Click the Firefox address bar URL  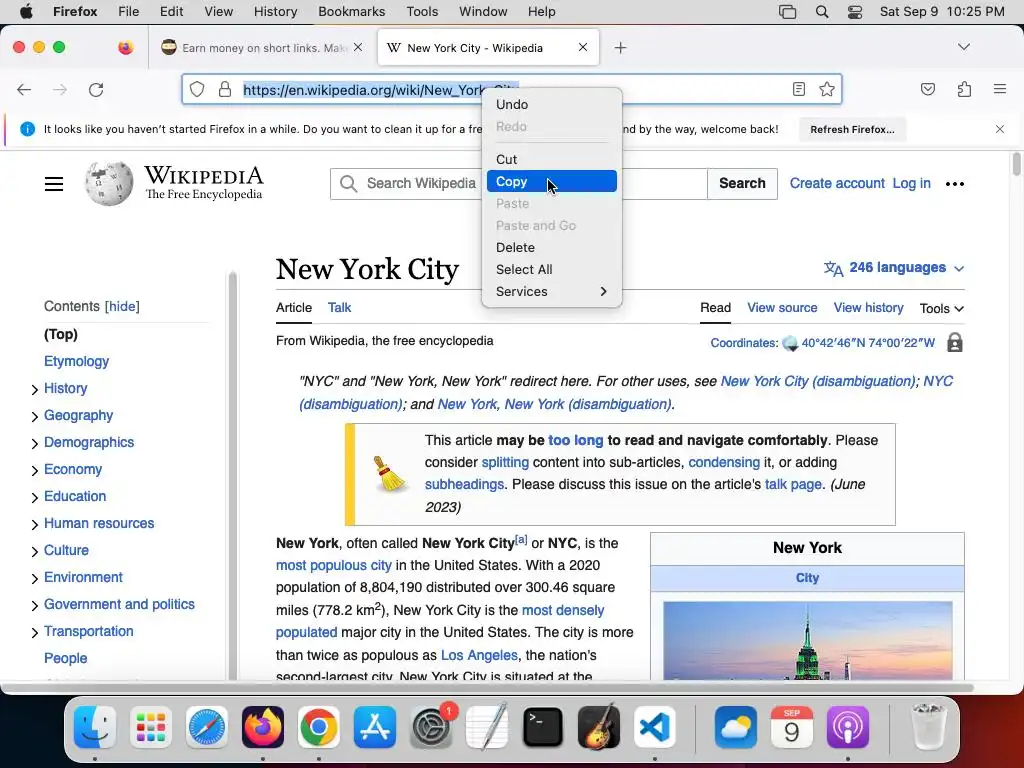381,90
